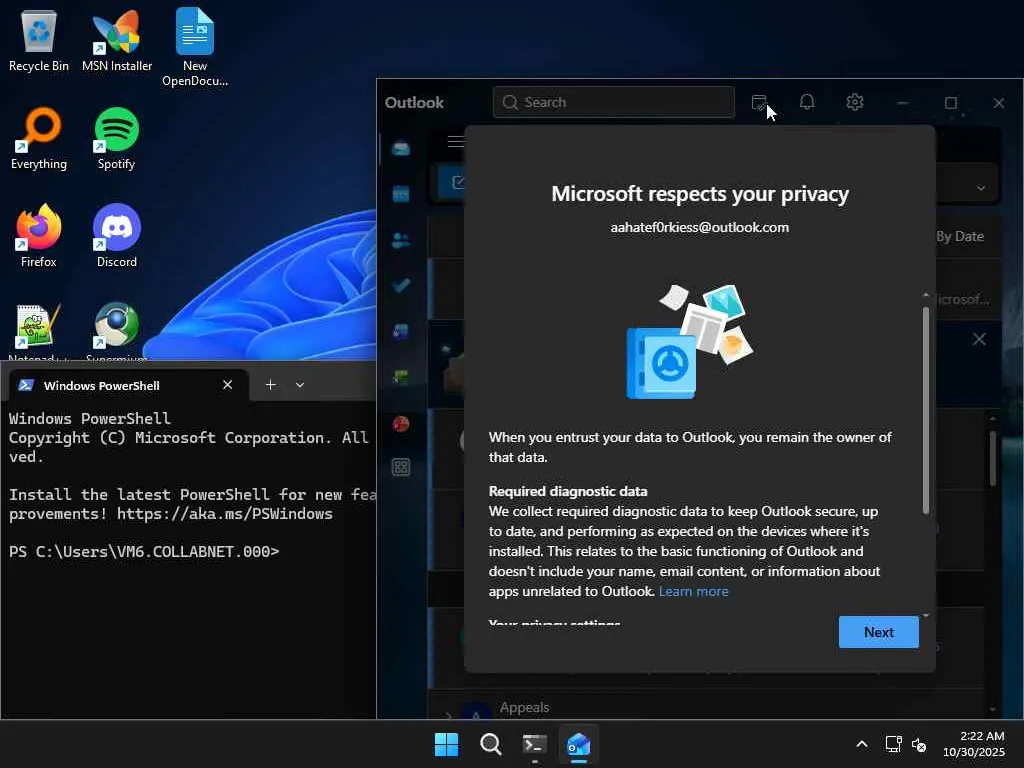Click Next in the privacy dialog

tap(878, 632)
